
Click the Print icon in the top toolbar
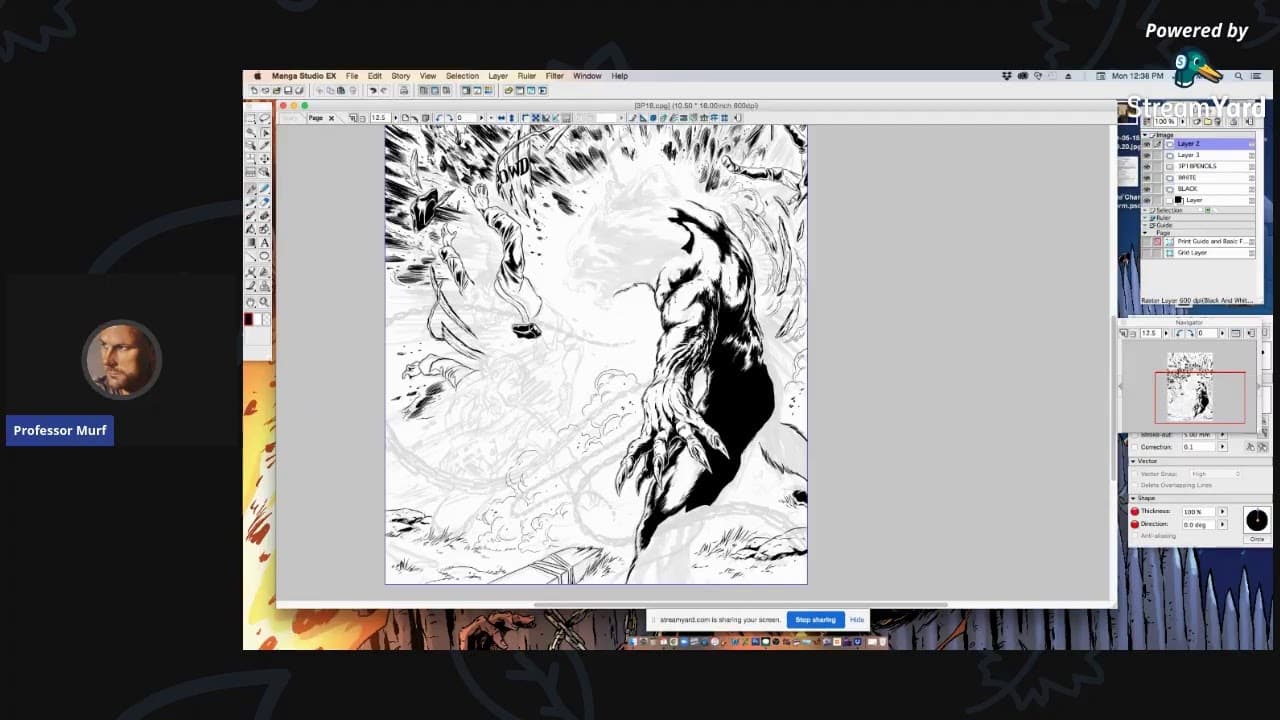point(404,90)
